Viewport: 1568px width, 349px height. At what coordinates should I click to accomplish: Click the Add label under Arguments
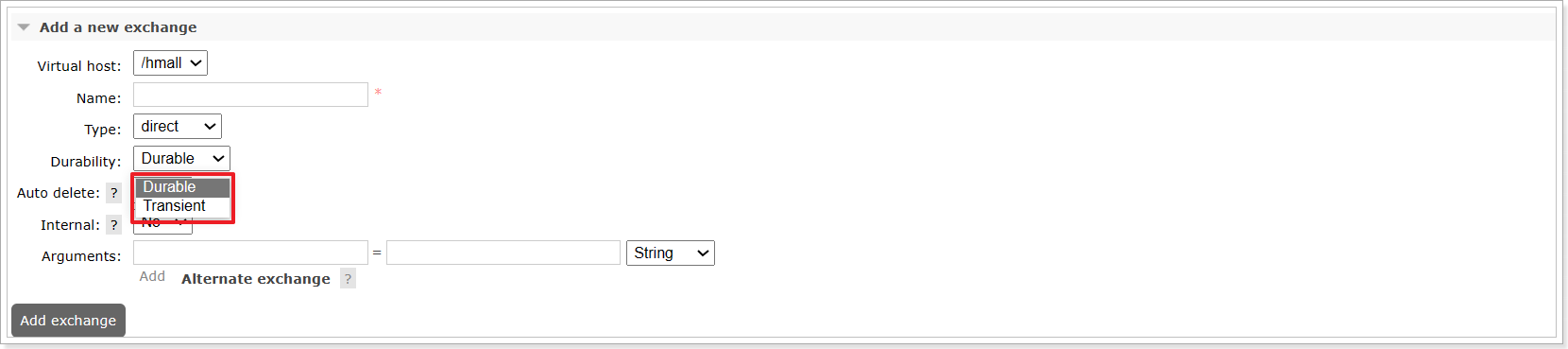(x=152, y=276)
